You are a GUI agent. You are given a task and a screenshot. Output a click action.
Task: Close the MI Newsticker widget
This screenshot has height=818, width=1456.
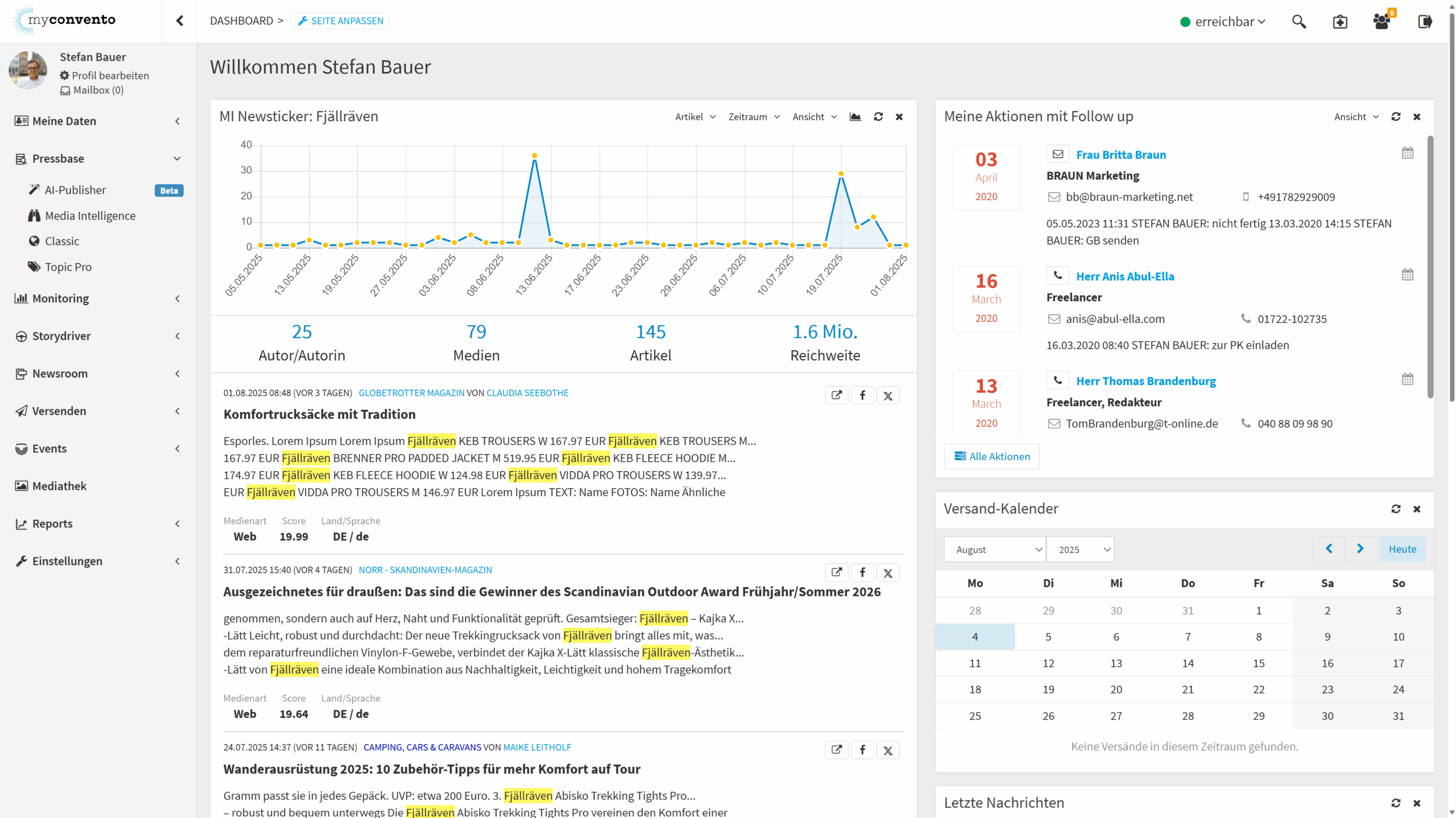[x=899, y=117]
